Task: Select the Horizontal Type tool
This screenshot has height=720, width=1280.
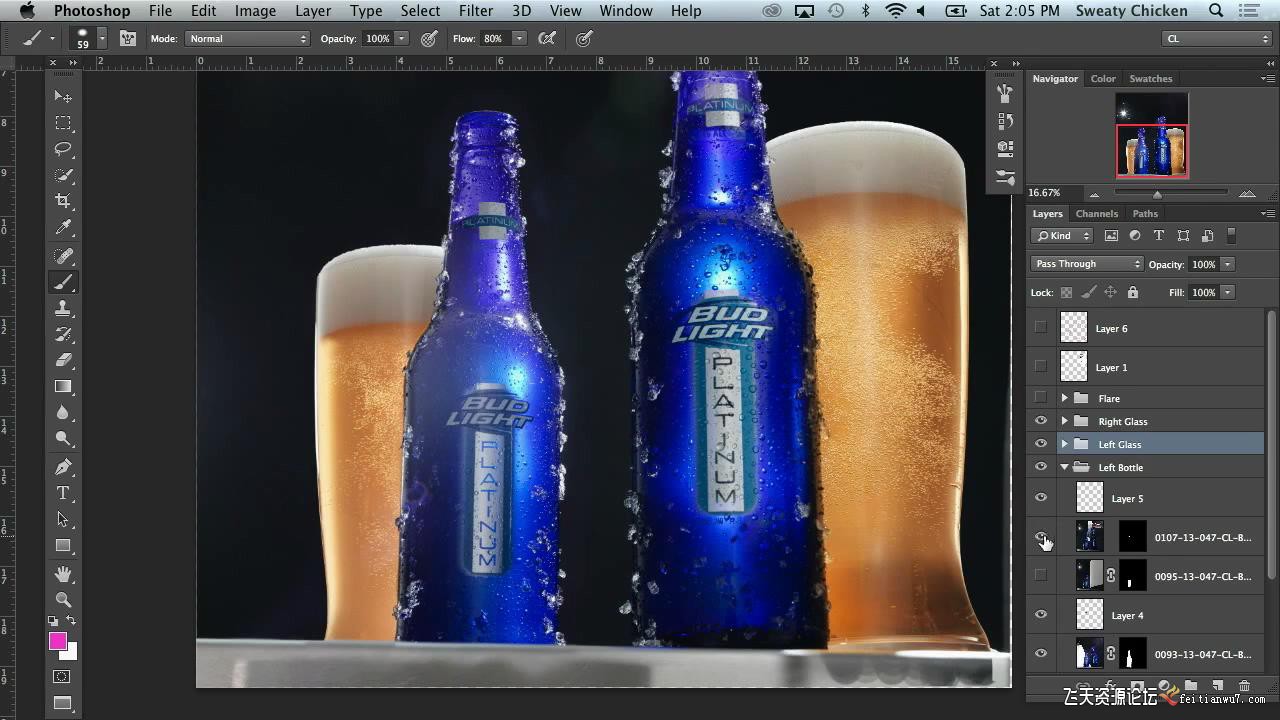Action: coord(63,493)
